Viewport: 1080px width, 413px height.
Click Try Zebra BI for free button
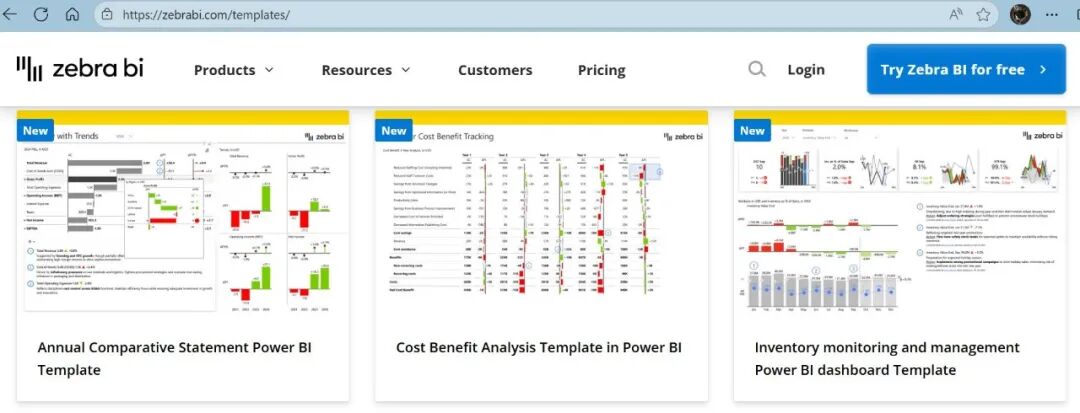(966, 69)
